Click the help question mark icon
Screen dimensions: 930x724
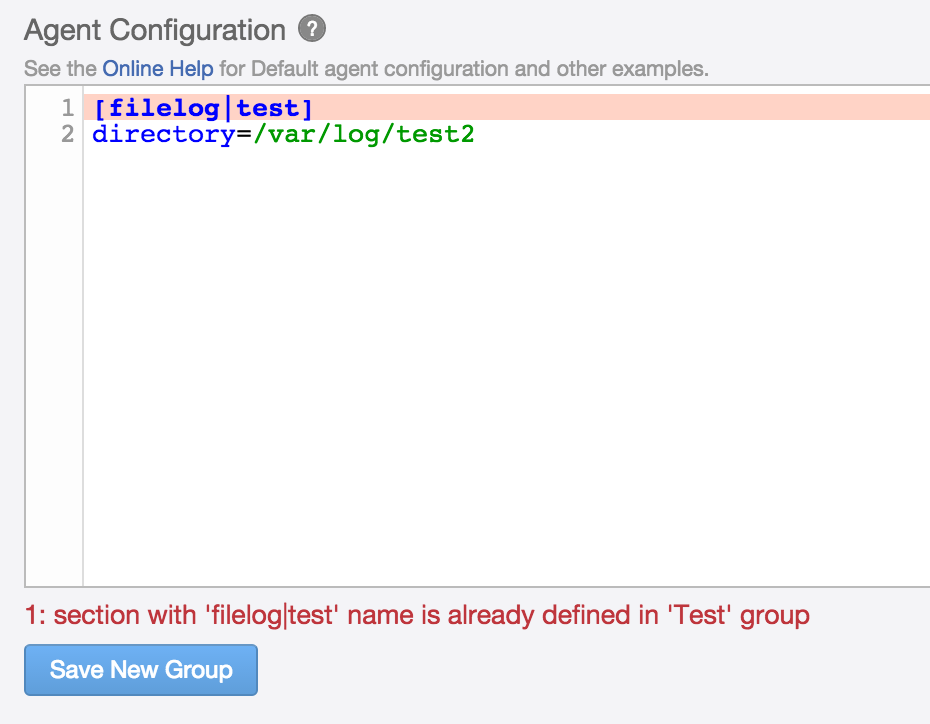(x=312, y=30)
